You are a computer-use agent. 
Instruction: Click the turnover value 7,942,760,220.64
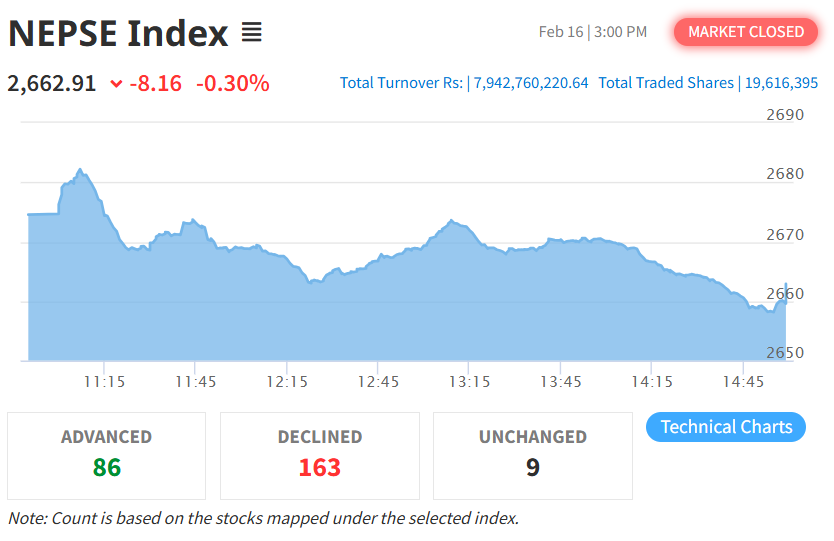pos(530,83)
